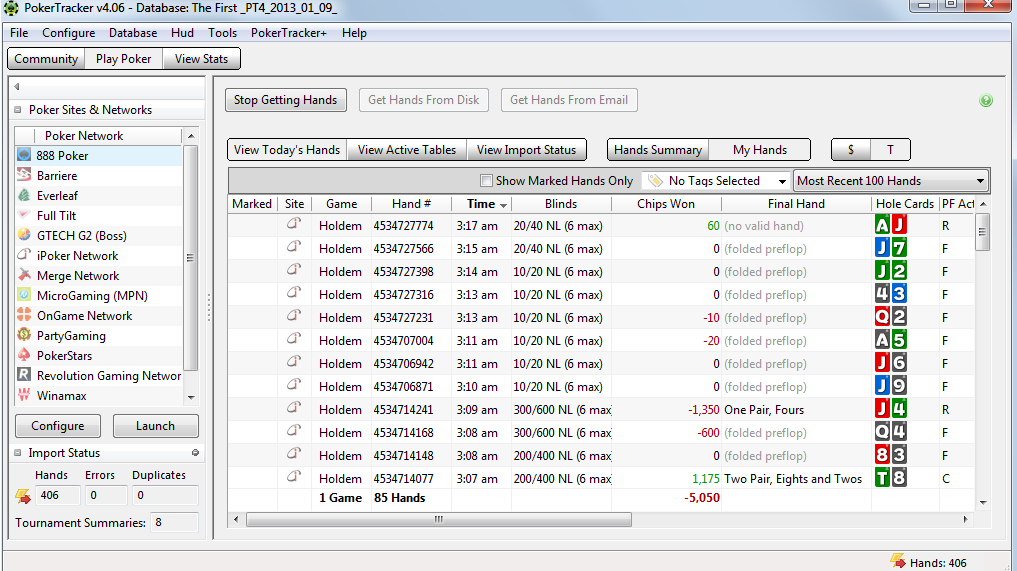The height and width of the screenshot is (571, 1017).
Task: Select the GTECH G2 (Boss) icon
Action: [24, 235]
